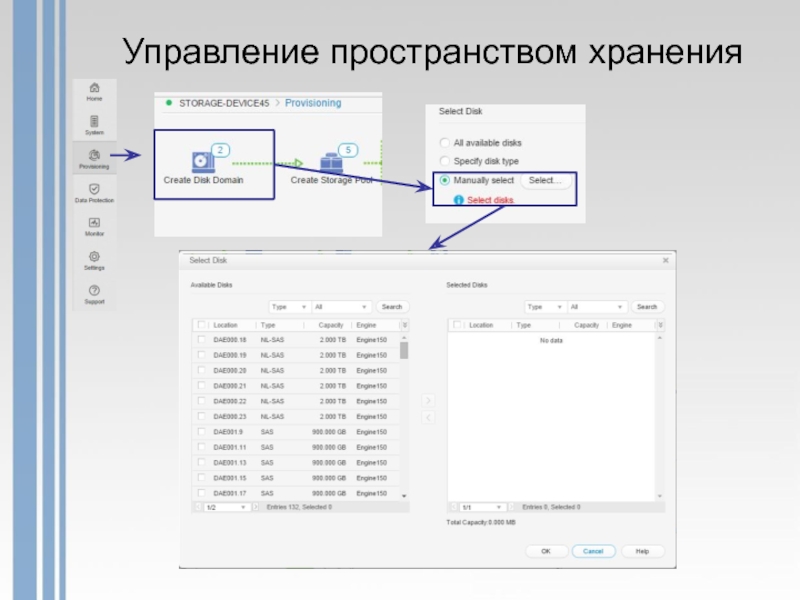
Task: Check the disk DAE001.9 row
Action: (x=202, y=432)
